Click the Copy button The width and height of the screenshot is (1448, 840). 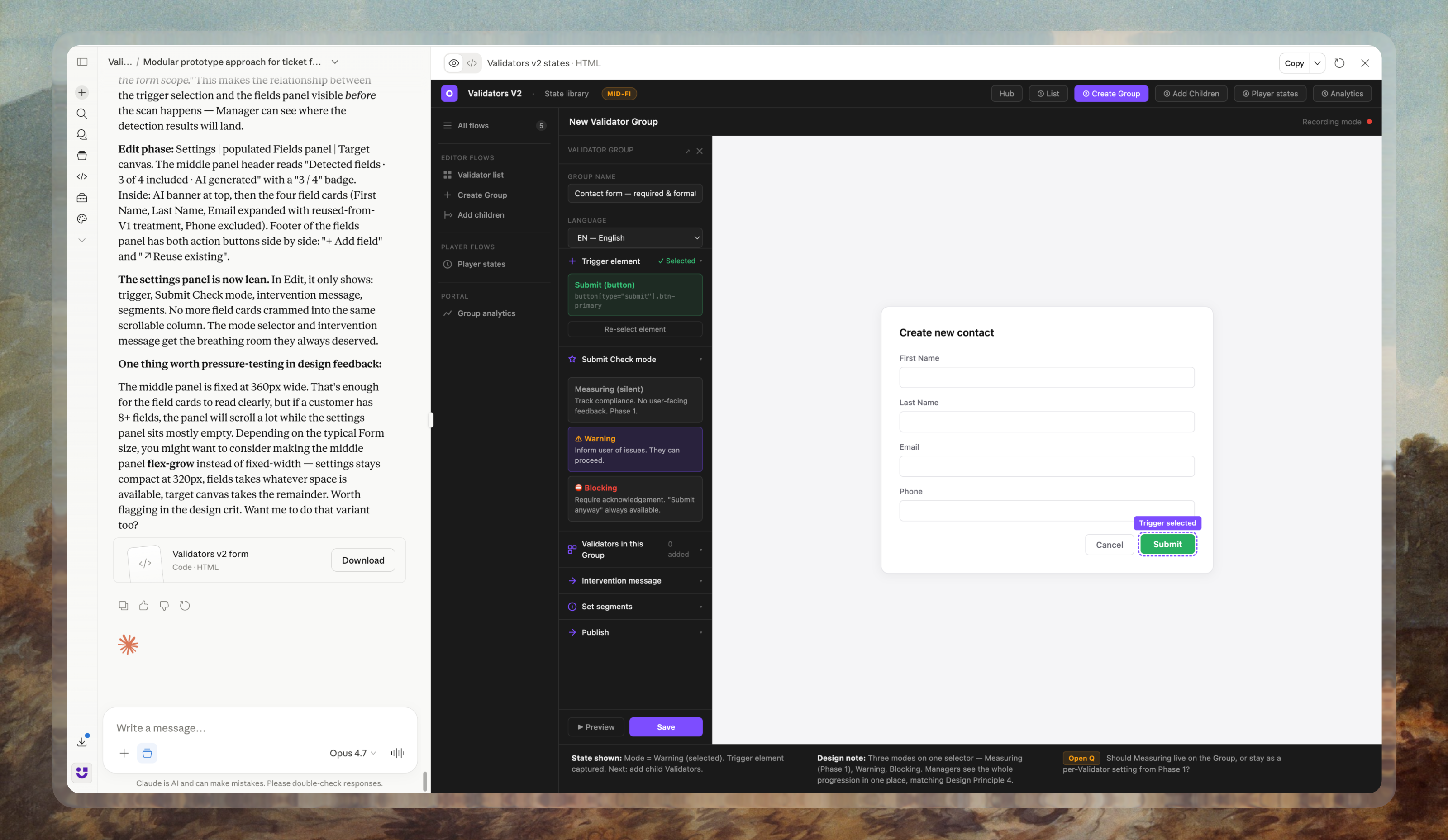(1295, 63)
